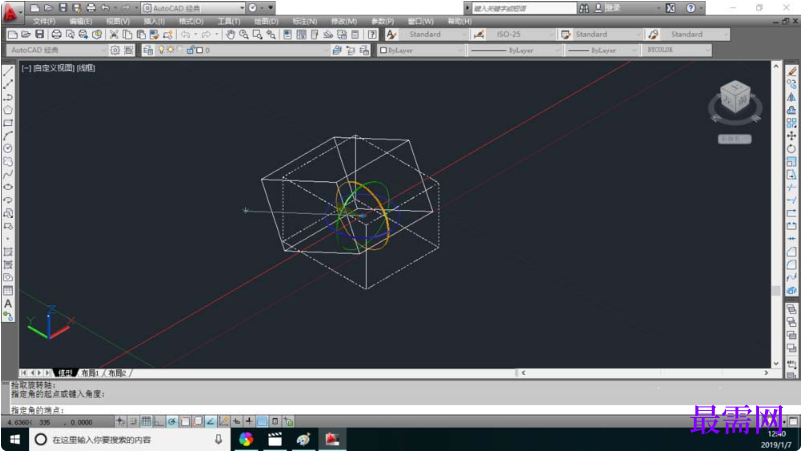Open the ISO-25 dimension style dropdown
Viewport: 802px width, 451px height.
click(521, 34)
